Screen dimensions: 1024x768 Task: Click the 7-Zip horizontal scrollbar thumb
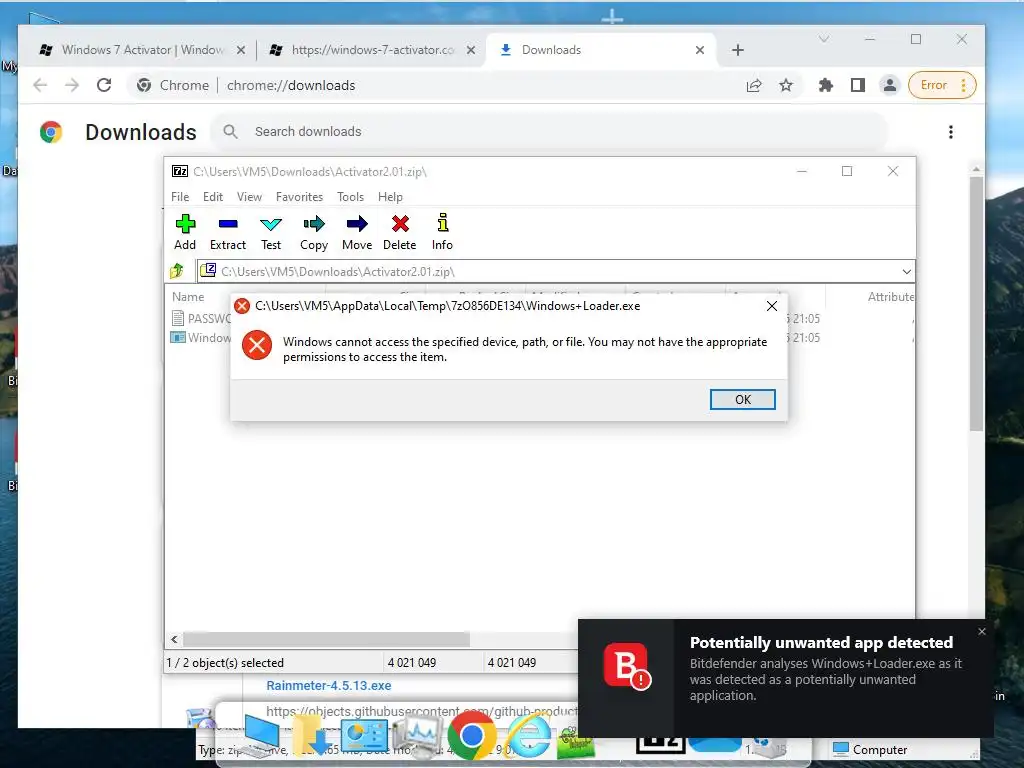[326, 639]
